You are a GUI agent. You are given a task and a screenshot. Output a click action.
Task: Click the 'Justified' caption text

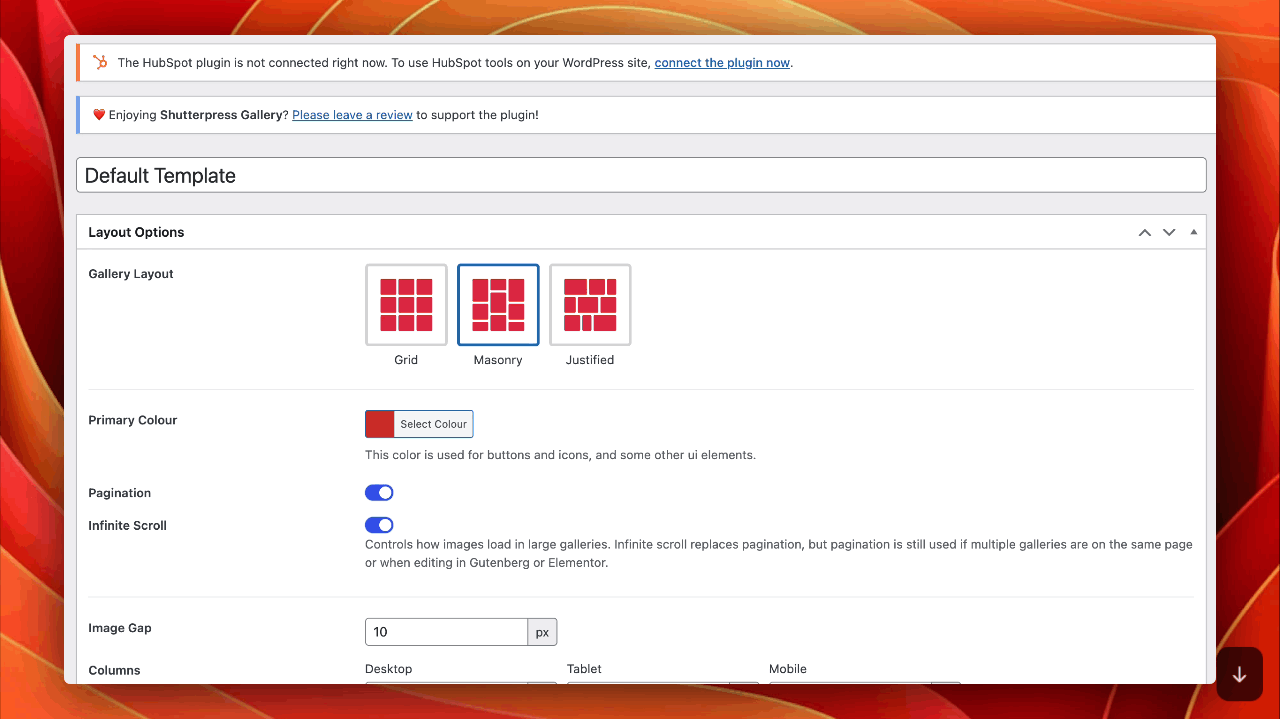[x=590, y=360]
